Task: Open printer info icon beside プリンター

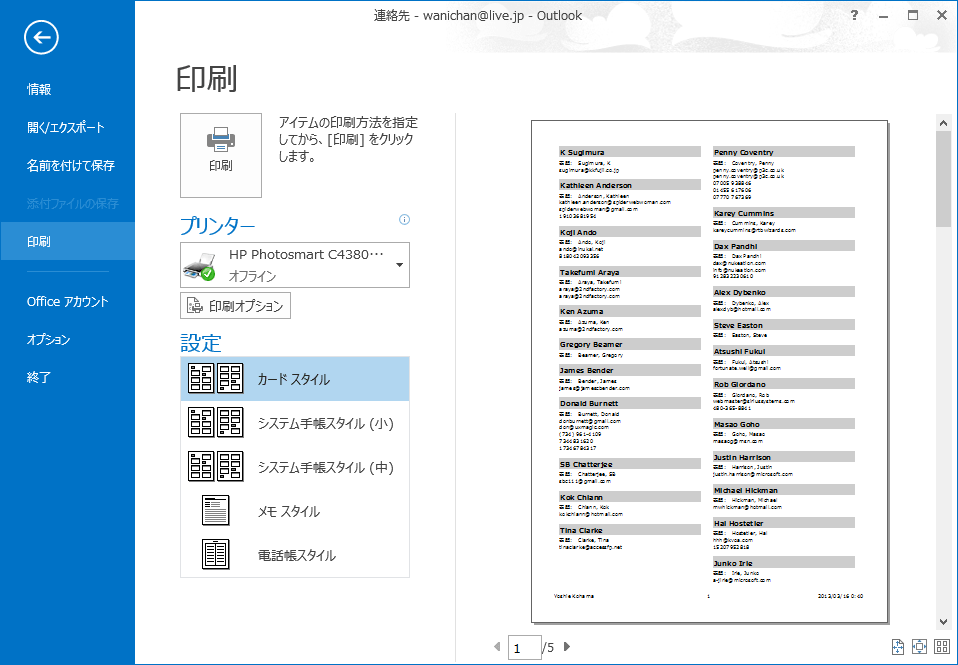Action: pyautogui.click(x=404, y=219)
